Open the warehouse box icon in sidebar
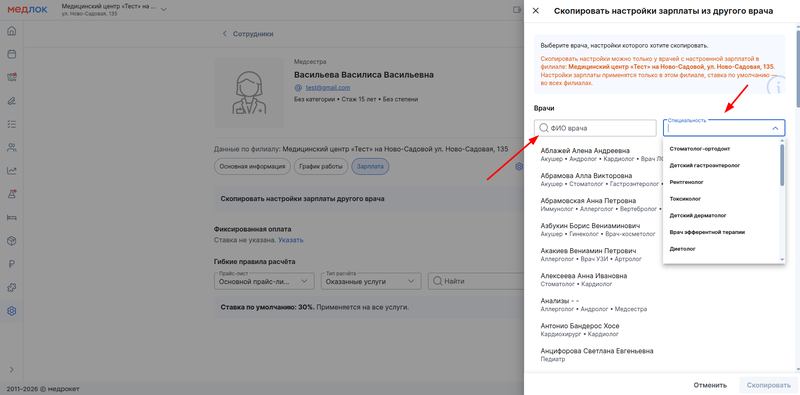The width and height of the screenshot is (800, 395). pyautogui.click(x=12, y=241)
